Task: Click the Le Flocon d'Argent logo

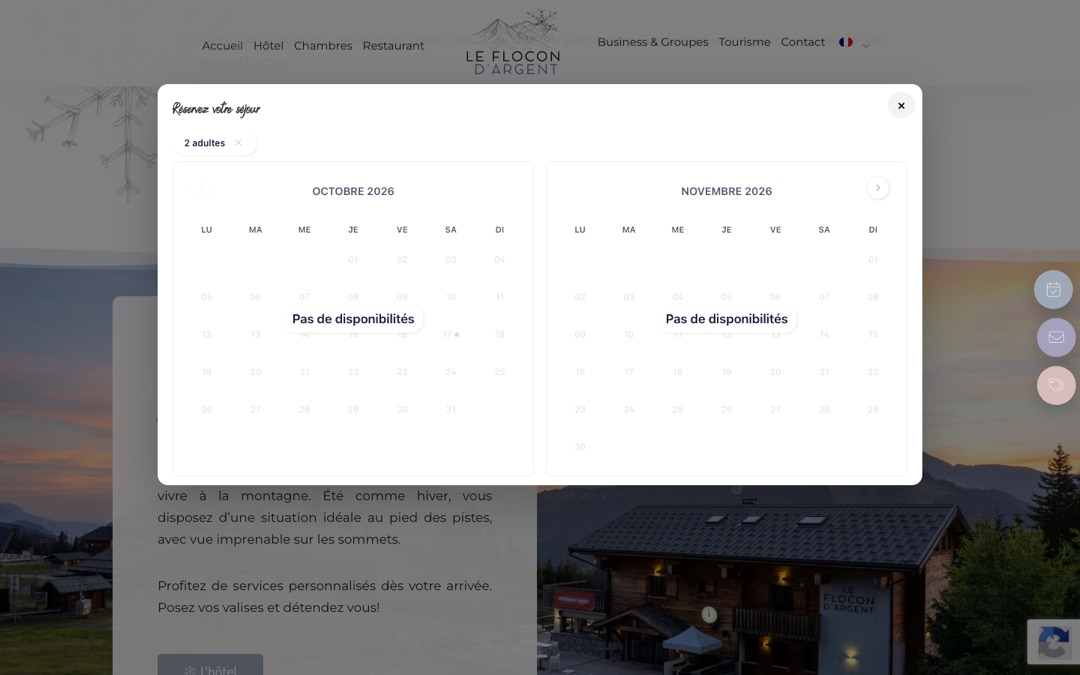Action: (x=512, y=42)
